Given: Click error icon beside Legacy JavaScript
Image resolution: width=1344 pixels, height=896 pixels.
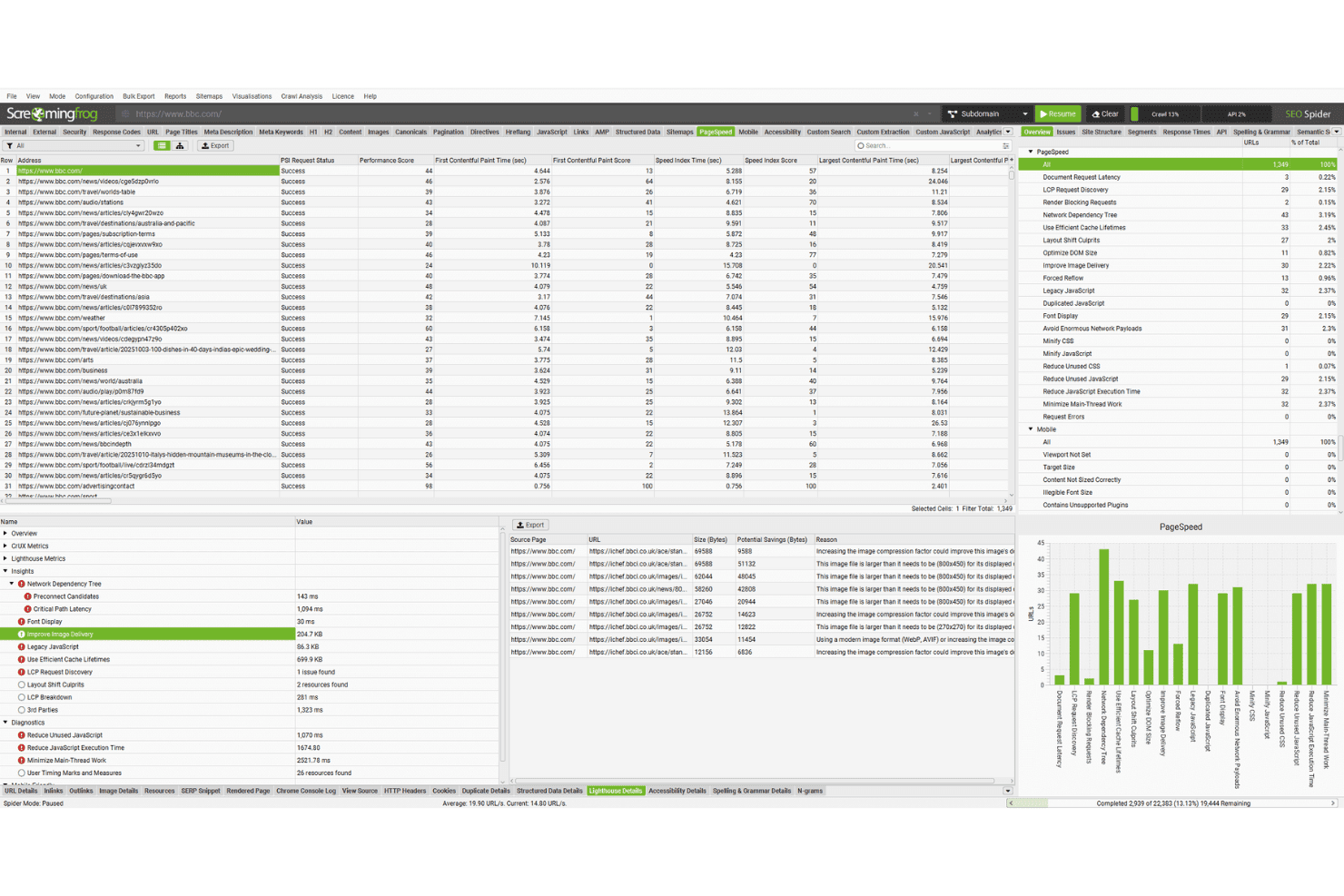Looking at the screenshot, I should [x=22, y=647].
